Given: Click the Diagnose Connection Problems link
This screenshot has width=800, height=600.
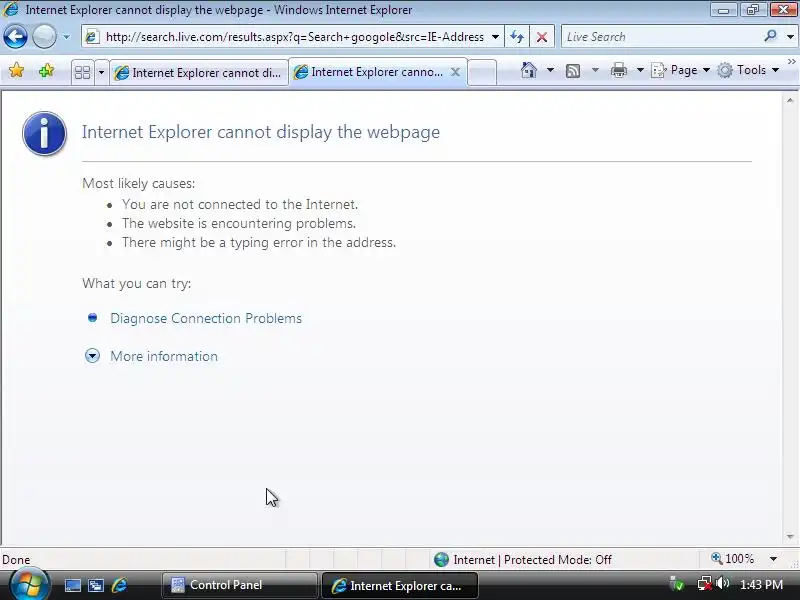Looking at the screenshot, I should [206, 318].
